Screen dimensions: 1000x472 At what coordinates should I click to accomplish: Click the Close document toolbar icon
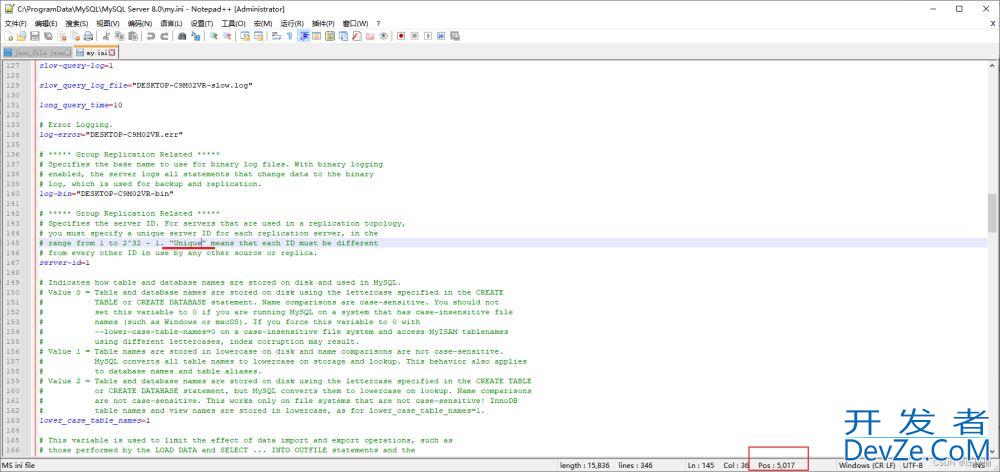tap(62, 36)
